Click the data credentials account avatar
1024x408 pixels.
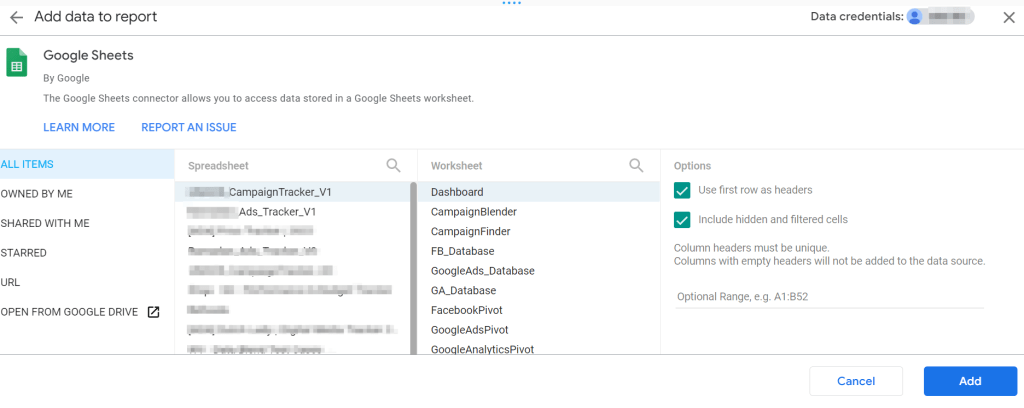[914, 17]
